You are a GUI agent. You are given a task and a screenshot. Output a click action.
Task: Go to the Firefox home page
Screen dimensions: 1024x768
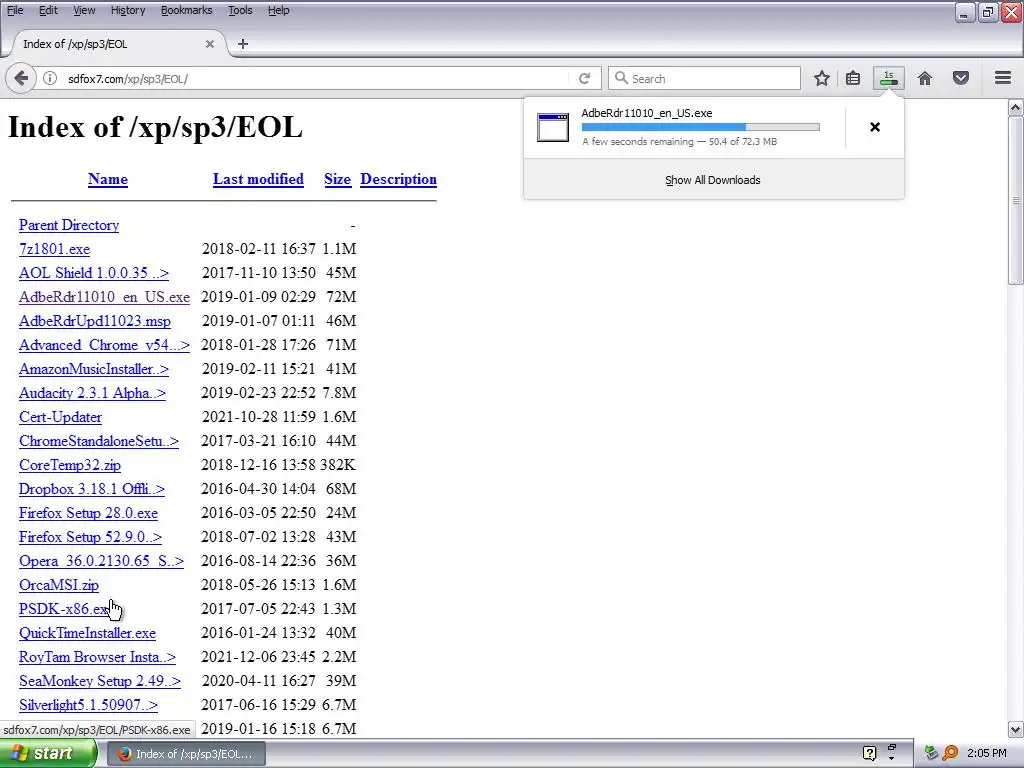[925, 78]
